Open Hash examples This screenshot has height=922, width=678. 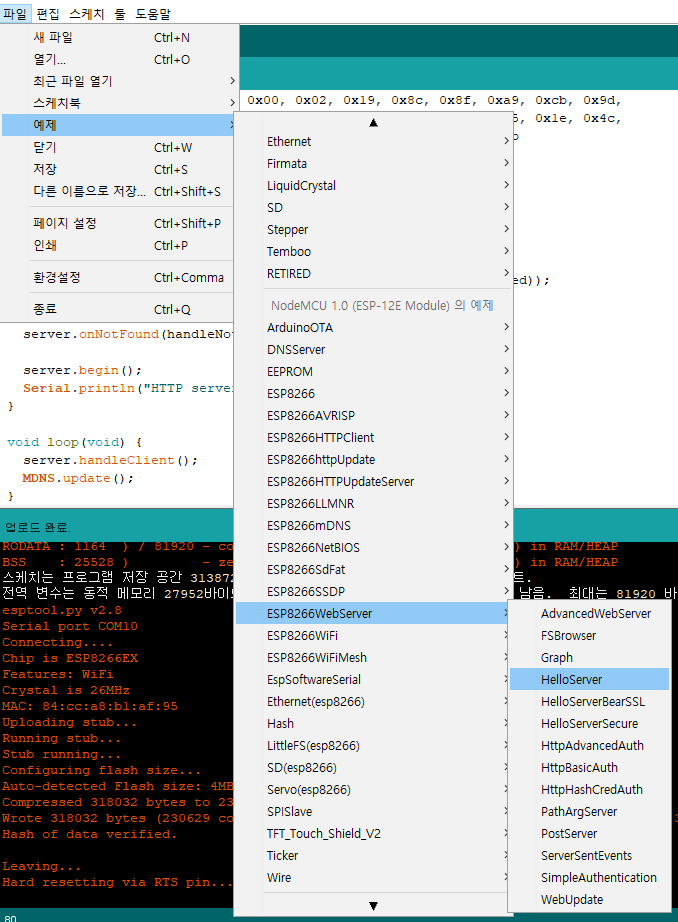pyautogui.click(x=374, y=723)
